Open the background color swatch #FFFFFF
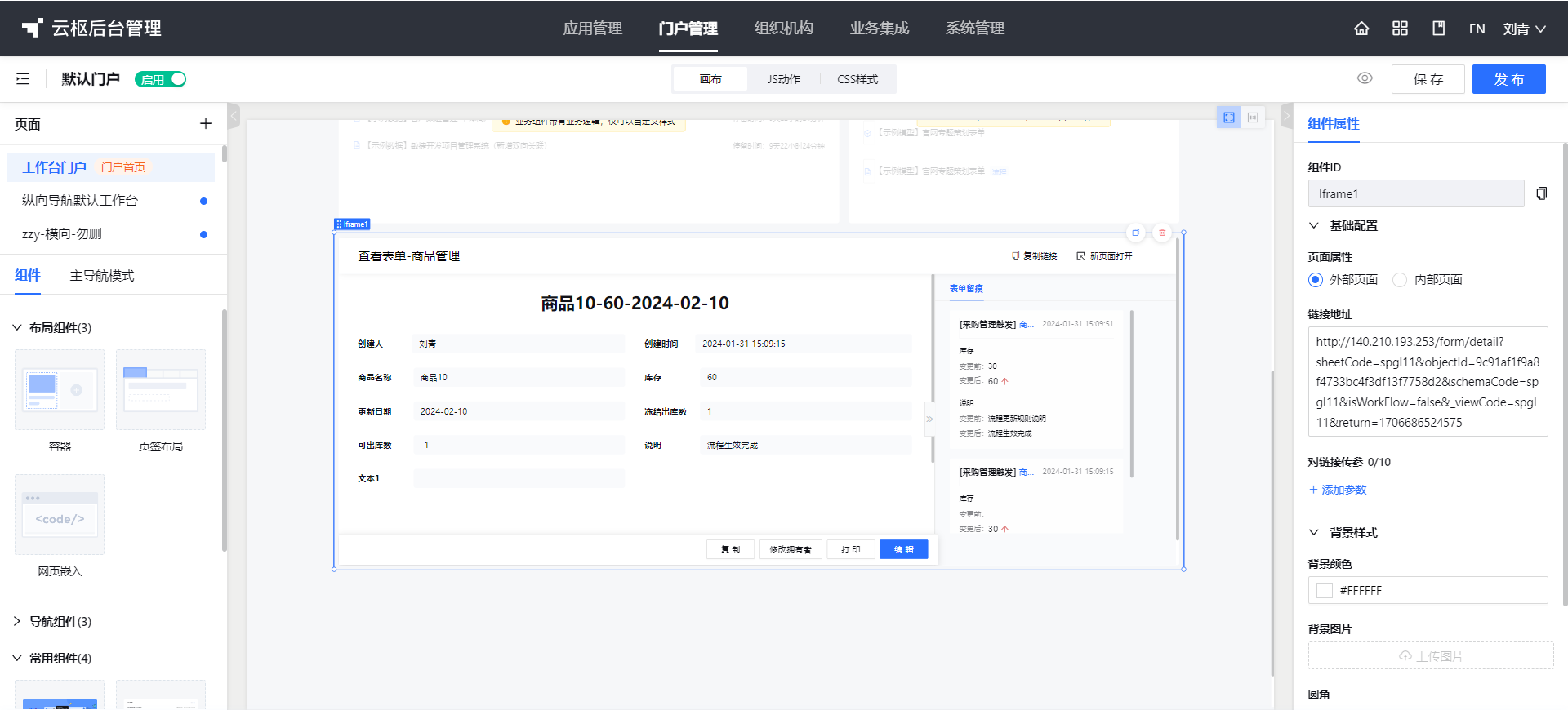This screenshot has width=1568, height=710. tap(1325, 590)
